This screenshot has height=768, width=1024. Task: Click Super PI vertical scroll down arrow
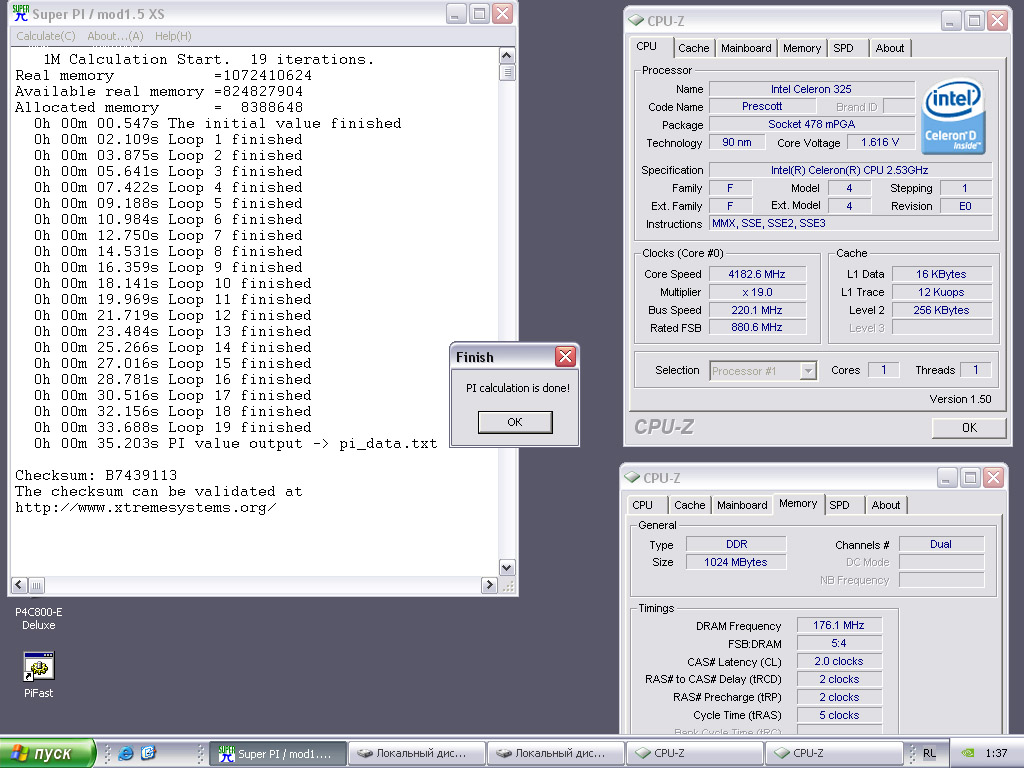click(x=507, y=567)
